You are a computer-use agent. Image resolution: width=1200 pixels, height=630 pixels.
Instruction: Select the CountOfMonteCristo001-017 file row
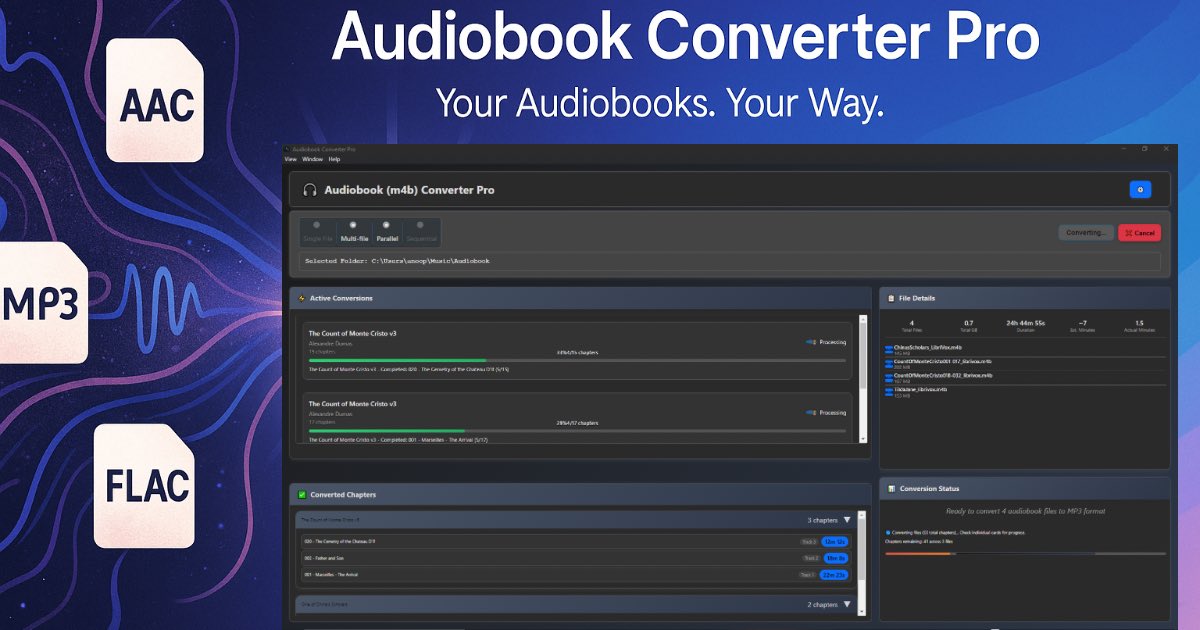point(1025,364)
